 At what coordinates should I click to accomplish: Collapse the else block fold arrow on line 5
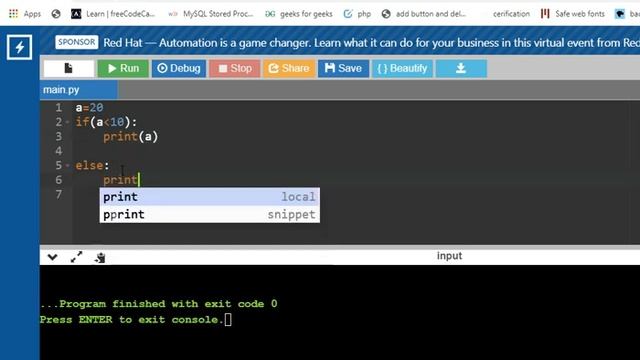(x=68, y=165)
